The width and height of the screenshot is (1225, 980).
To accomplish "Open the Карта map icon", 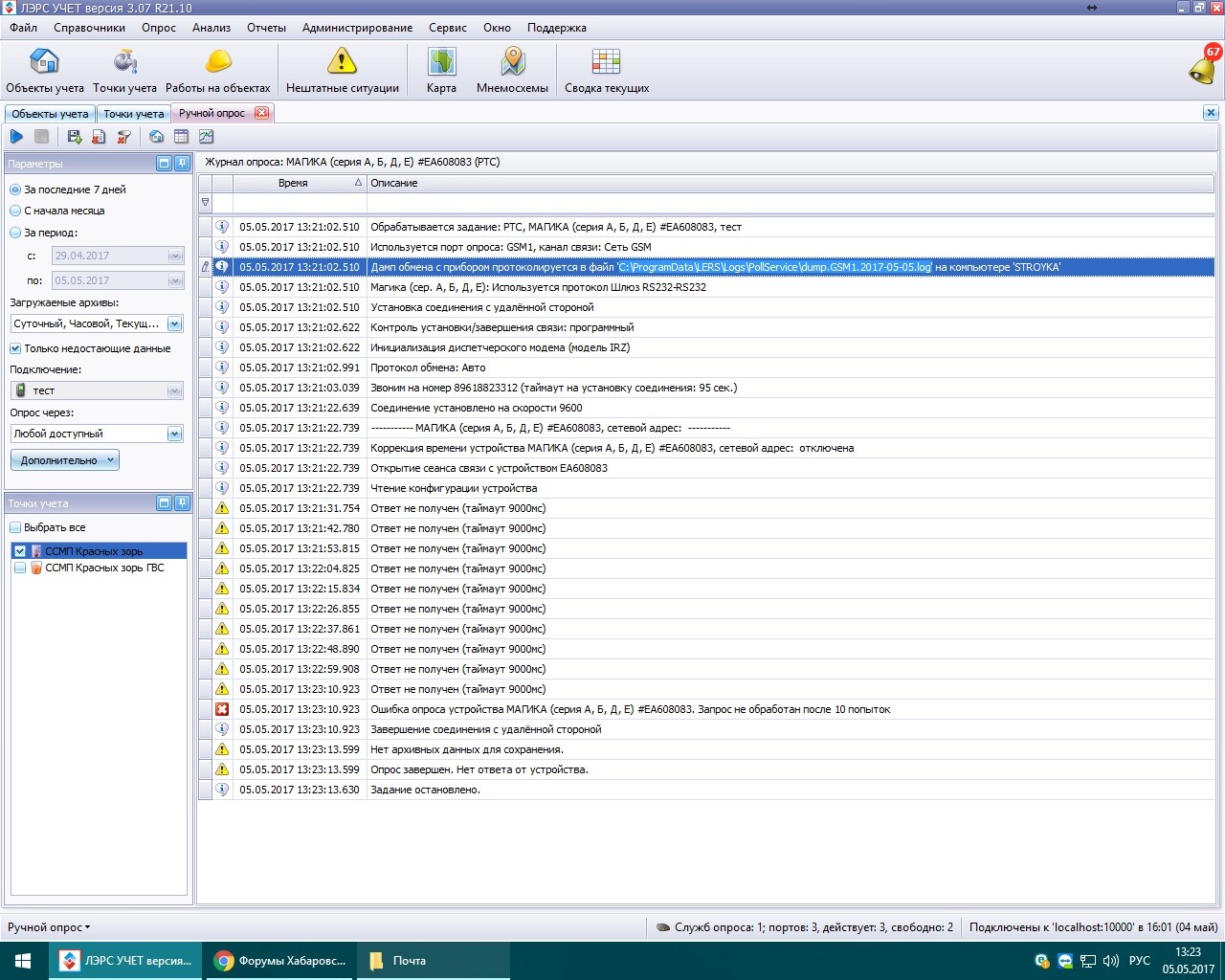I will [x=441, y=71].
